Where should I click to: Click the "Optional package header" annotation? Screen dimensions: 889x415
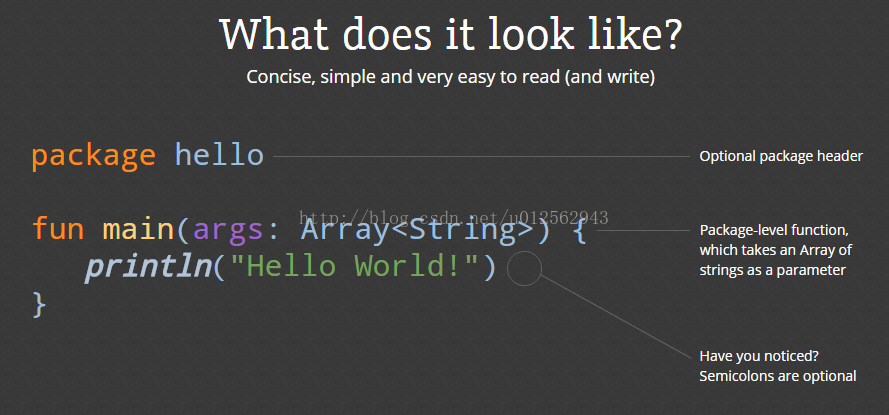(781, 156)
